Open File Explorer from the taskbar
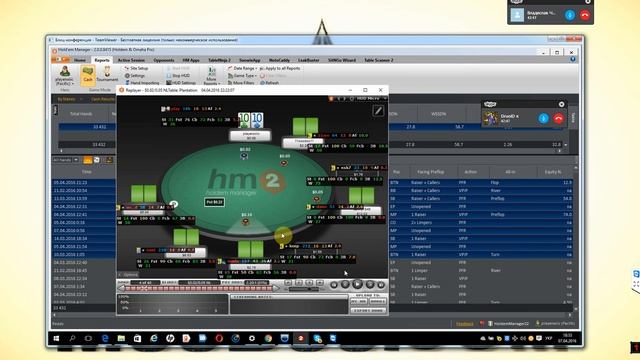Image resolution: width=640 pixels, height=360 pixels. point(121,338)
